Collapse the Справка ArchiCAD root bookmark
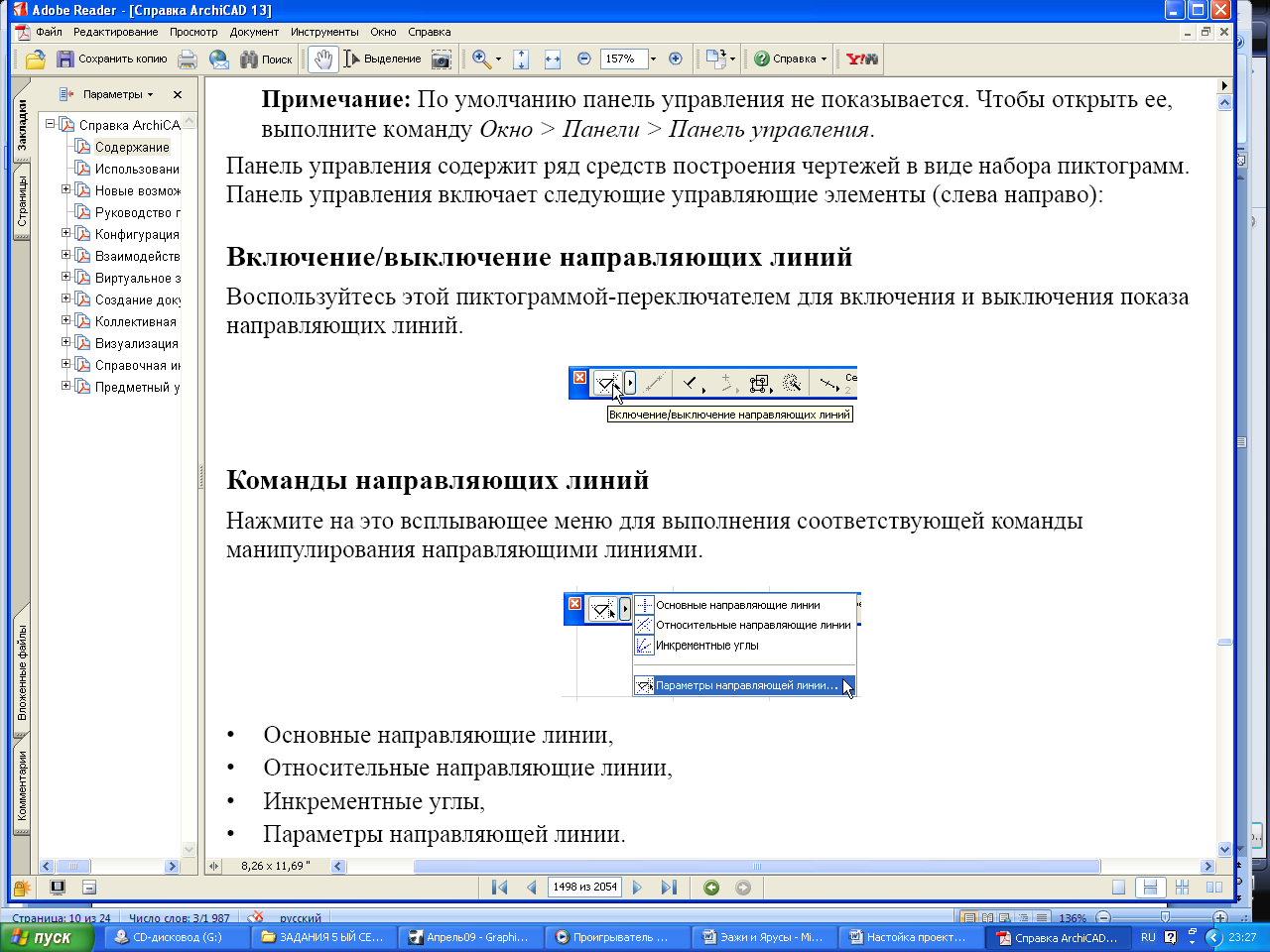This screenshot has height=952, width=1270. click(50, 124)
